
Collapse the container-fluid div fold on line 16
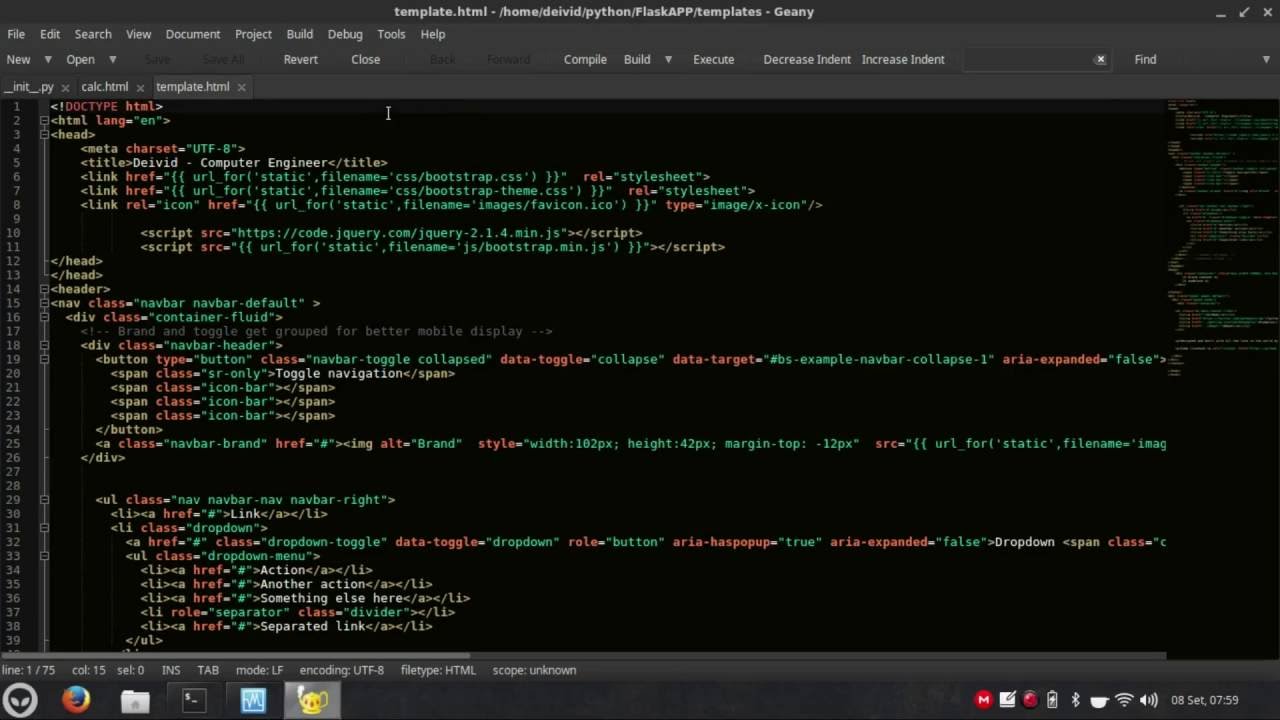(44, 317)
